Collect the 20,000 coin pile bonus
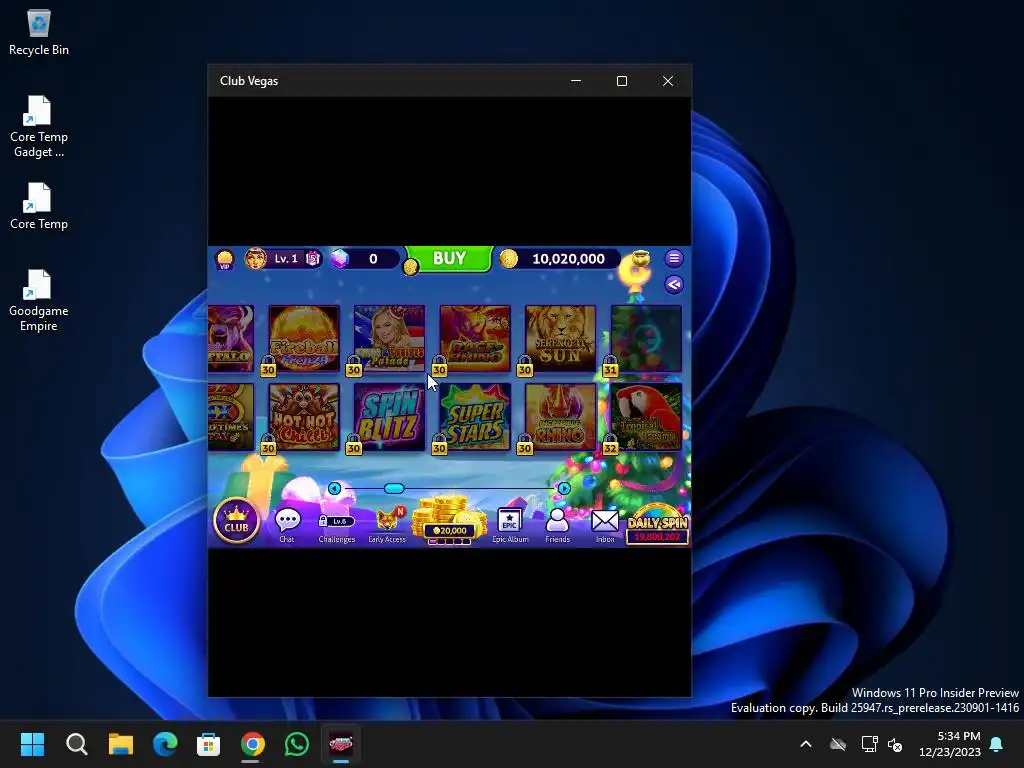This screenshot has height=768, width=1024. click(450, 520)
